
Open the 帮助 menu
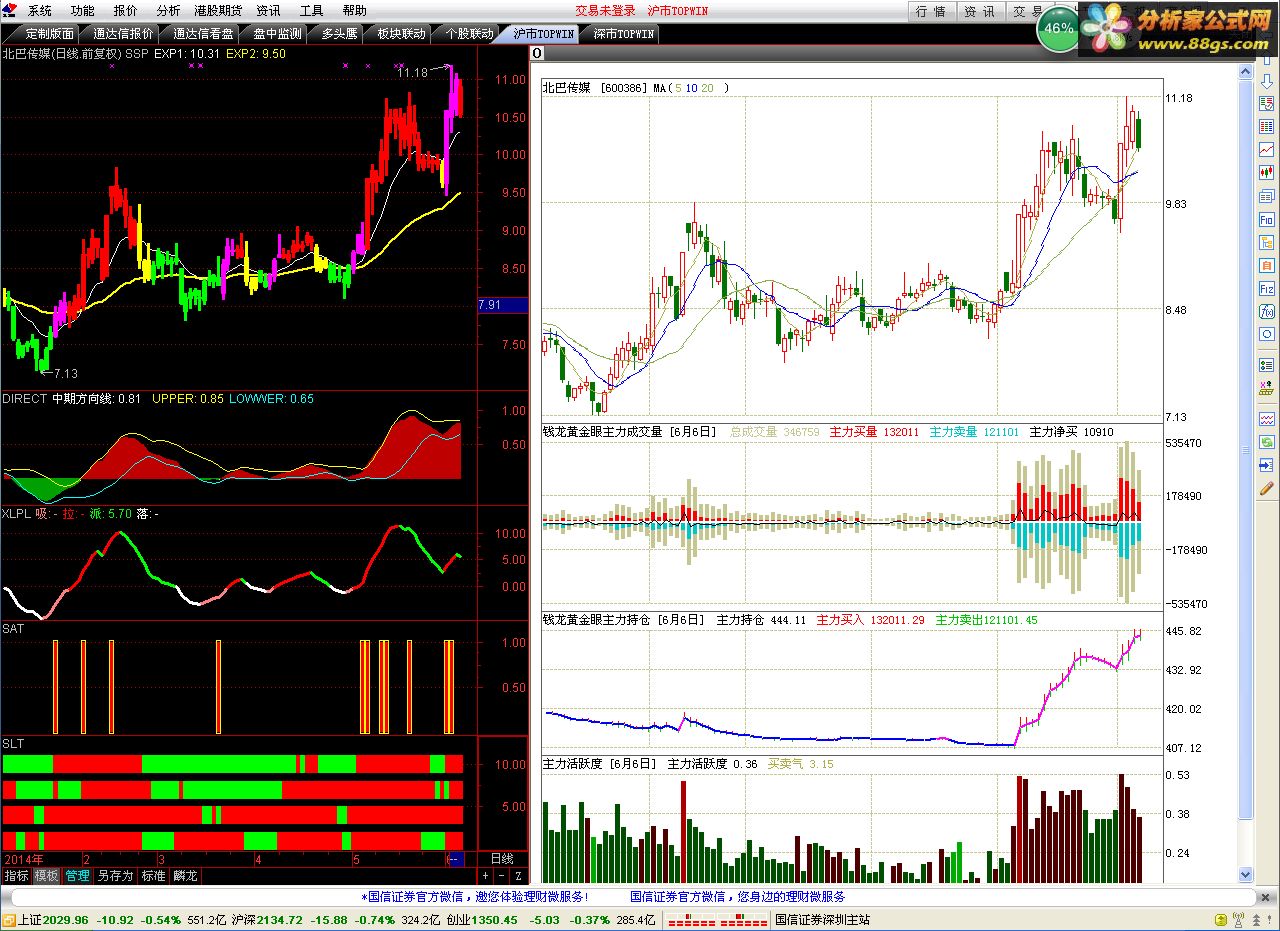[354, 11]
